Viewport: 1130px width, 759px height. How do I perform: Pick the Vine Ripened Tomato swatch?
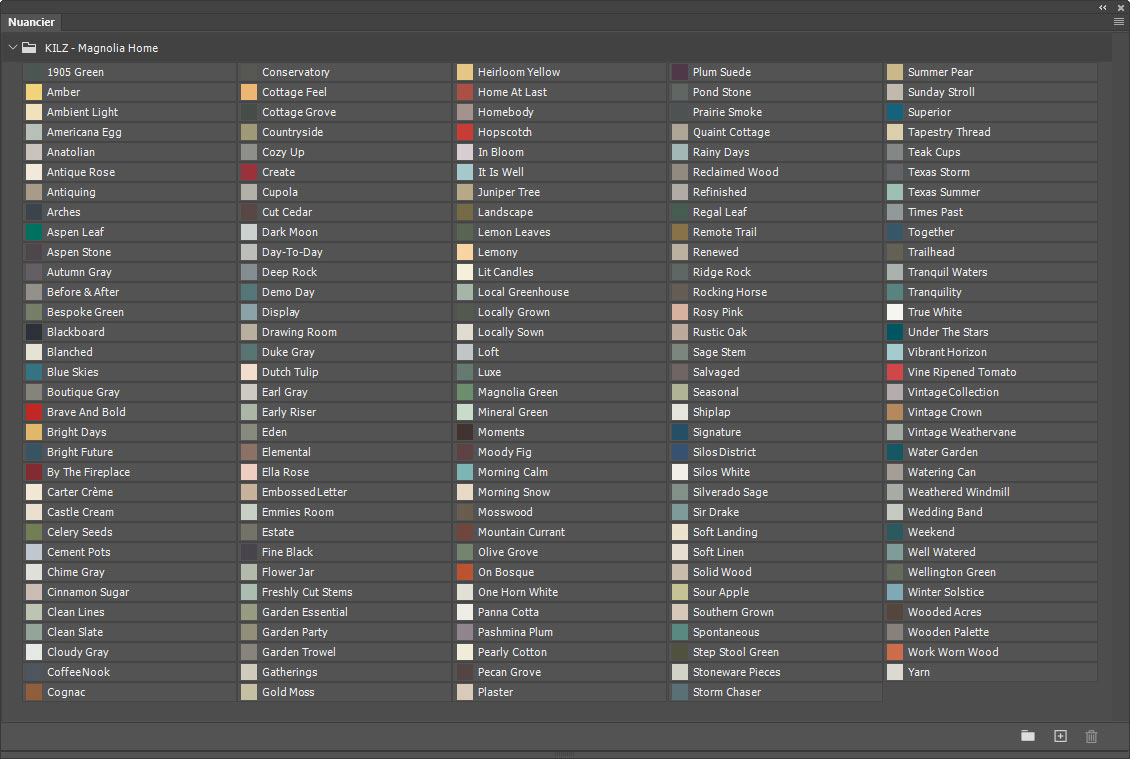895,372
